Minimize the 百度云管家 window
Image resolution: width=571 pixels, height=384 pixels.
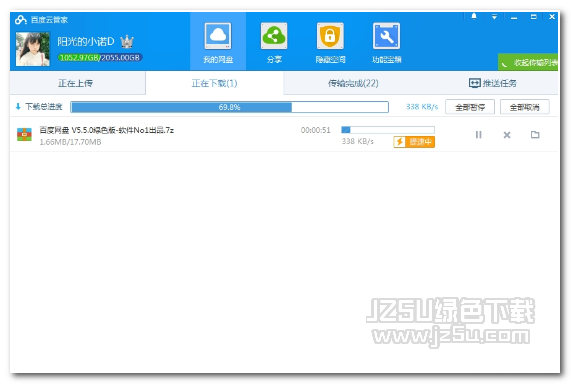coord(514,17)
